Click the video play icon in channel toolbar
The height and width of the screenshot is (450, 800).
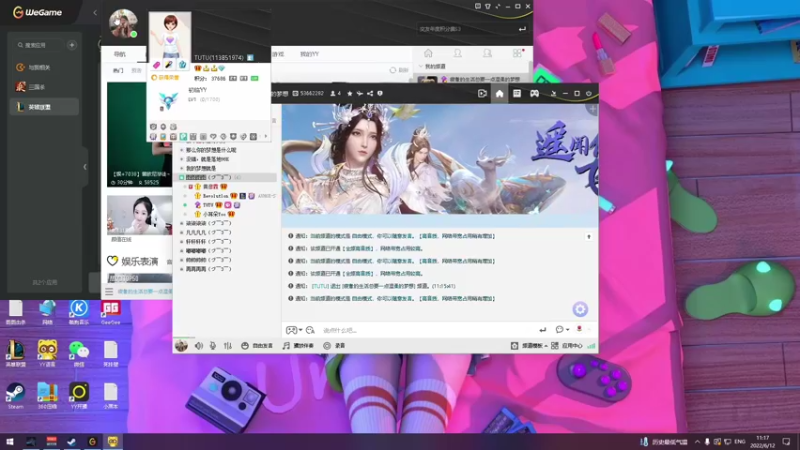(482, 93)
